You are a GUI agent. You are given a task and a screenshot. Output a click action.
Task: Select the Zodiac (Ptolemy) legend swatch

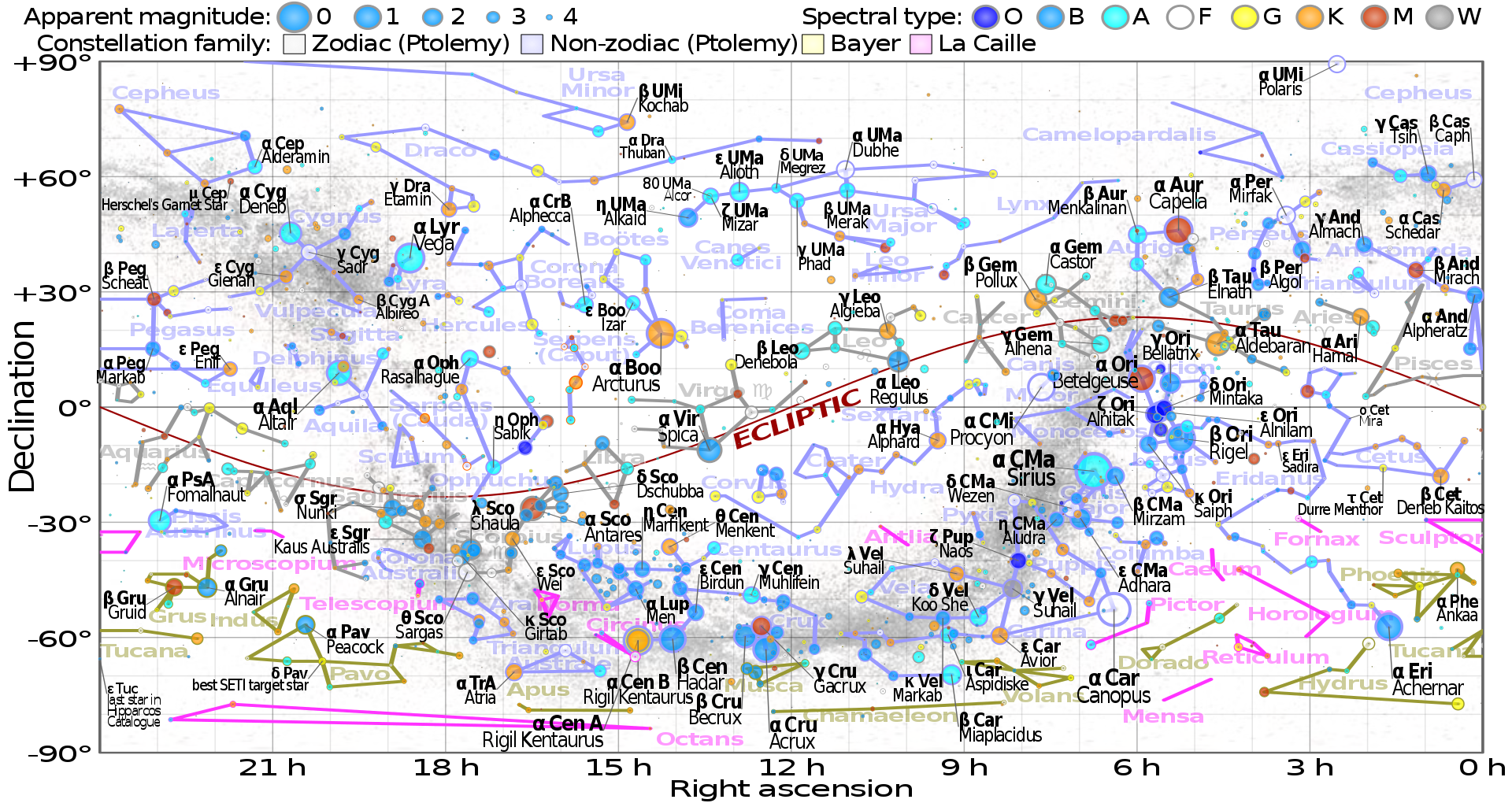tap(295, 44)
